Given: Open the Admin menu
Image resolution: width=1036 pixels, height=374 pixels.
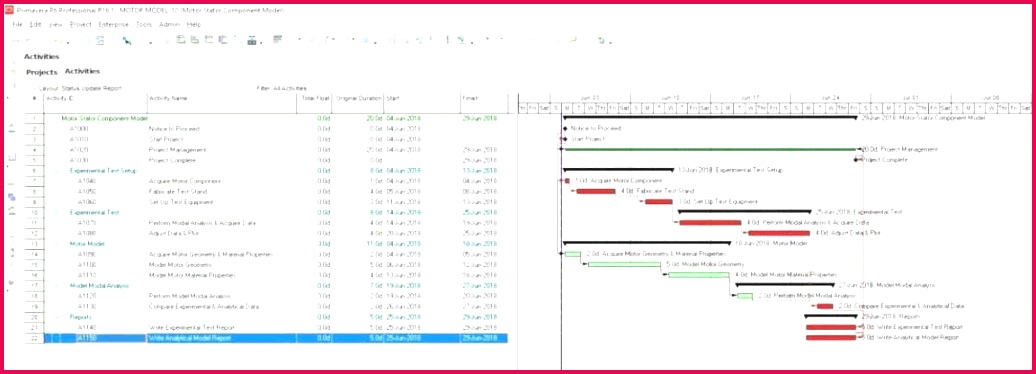Looking at the screenshot, I should [168, 24].
